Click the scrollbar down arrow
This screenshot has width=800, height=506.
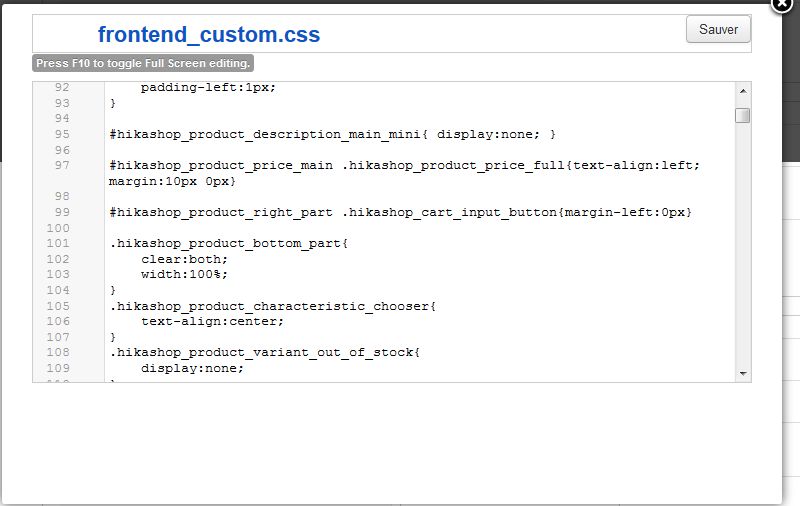743,374
